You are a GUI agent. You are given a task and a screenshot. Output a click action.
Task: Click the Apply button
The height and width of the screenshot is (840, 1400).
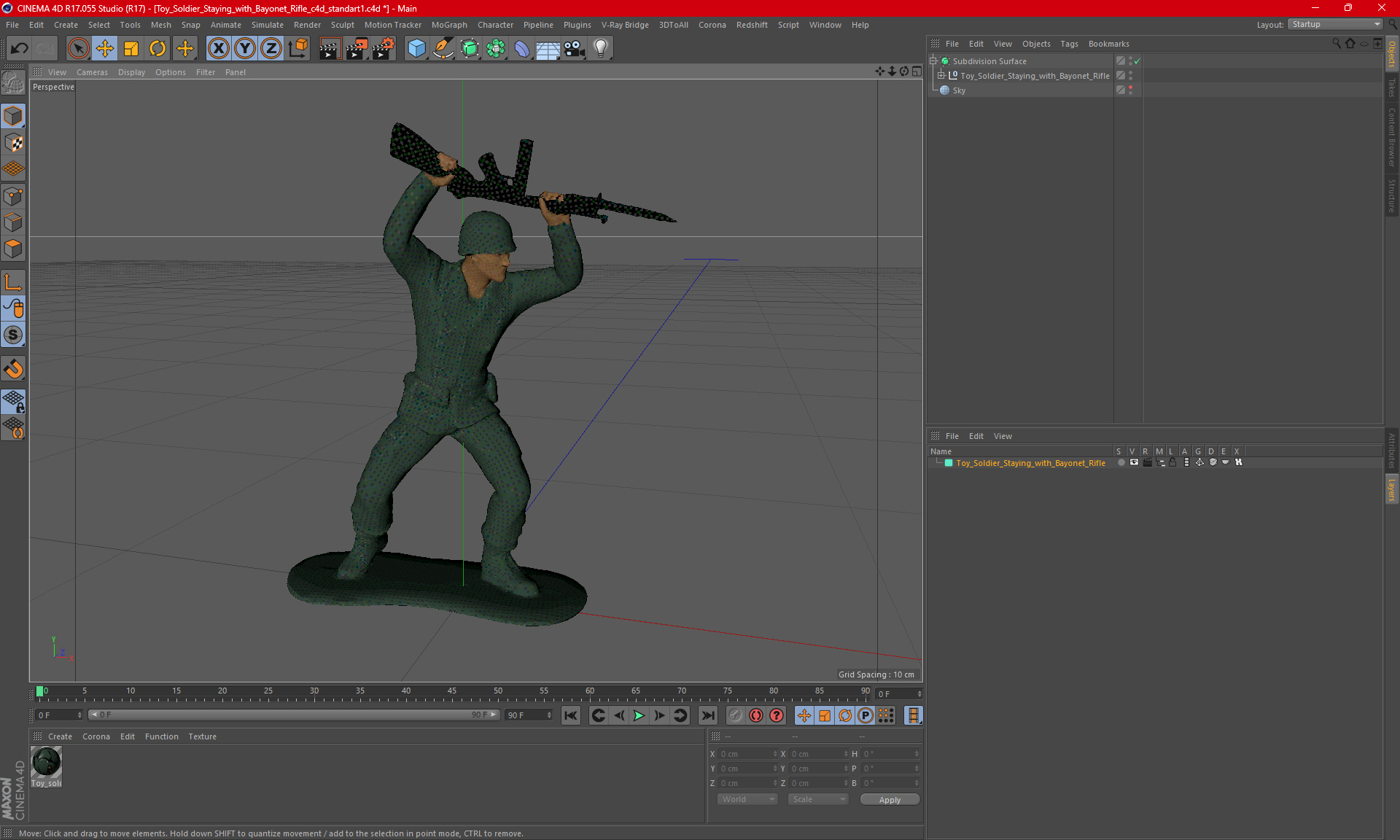pos(889,800)
